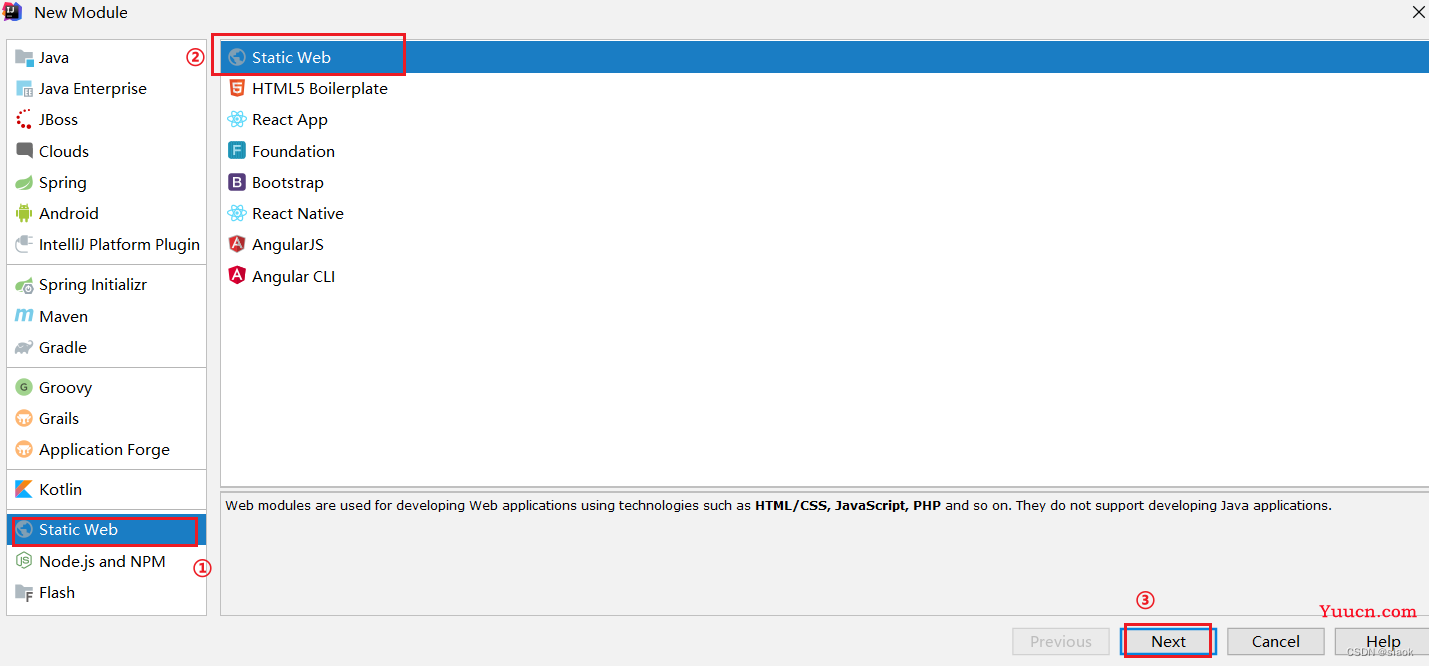Click the Web modules description text

coord(778,505)
